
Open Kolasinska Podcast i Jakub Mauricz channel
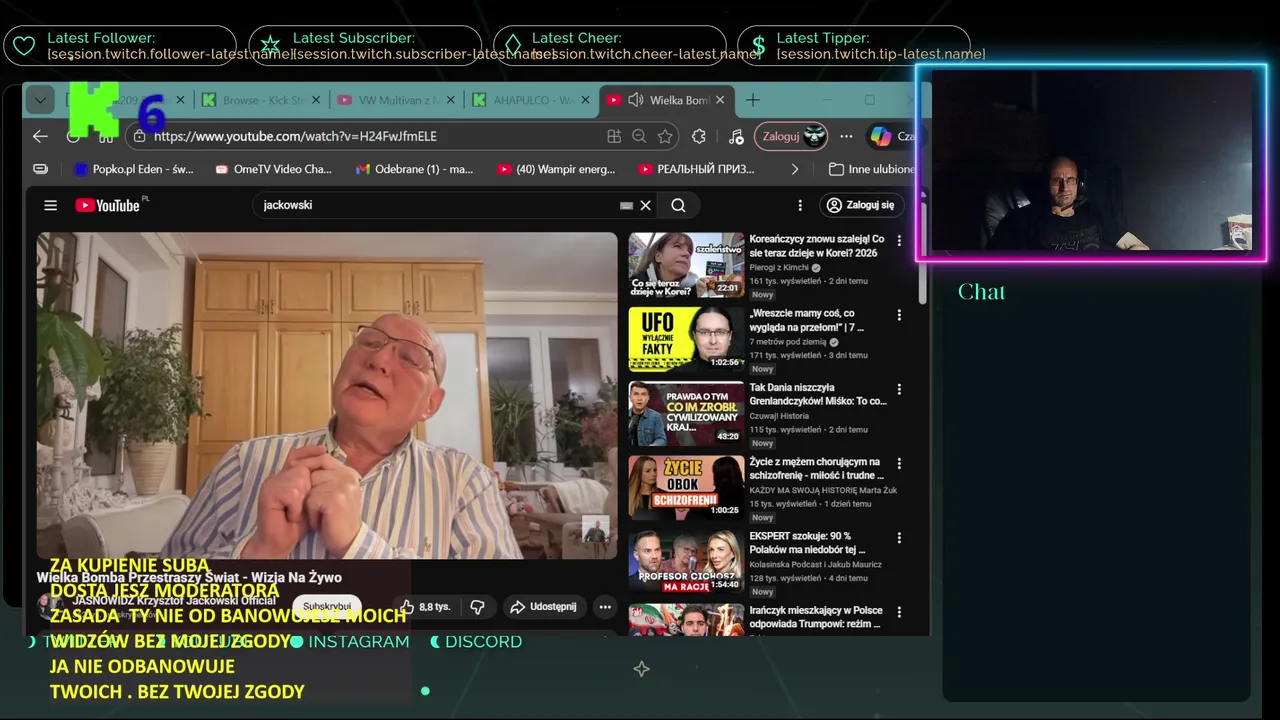815,565
